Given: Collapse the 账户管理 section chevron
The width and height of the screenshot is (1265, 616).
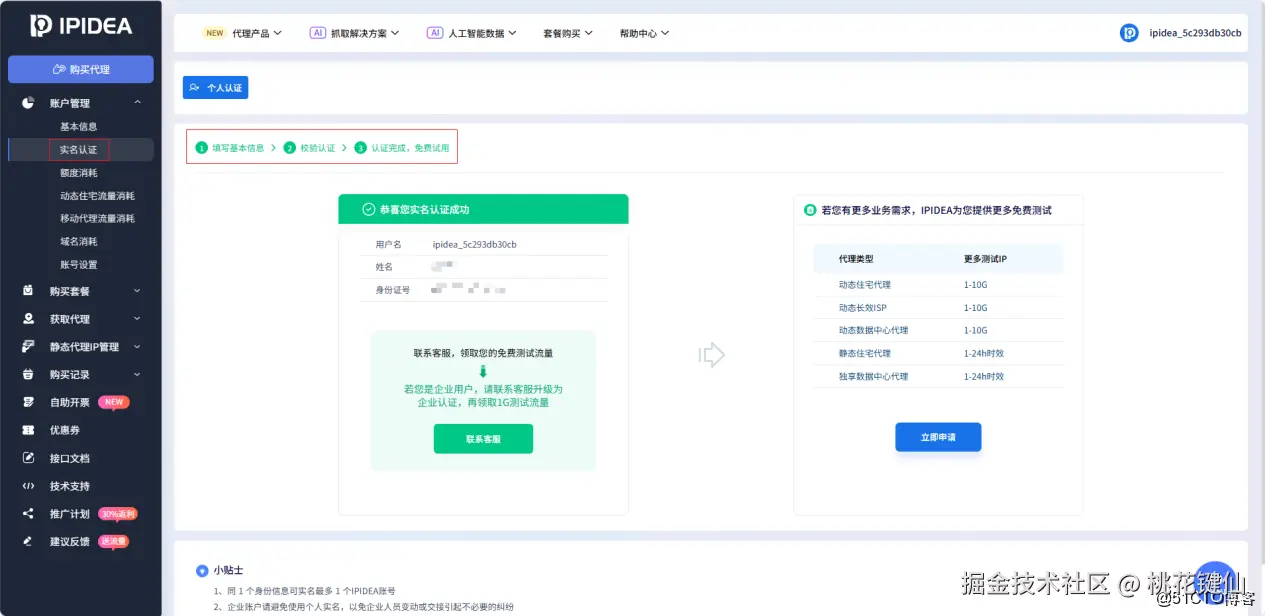Looking at the screenshot, I should pos(137,103).
